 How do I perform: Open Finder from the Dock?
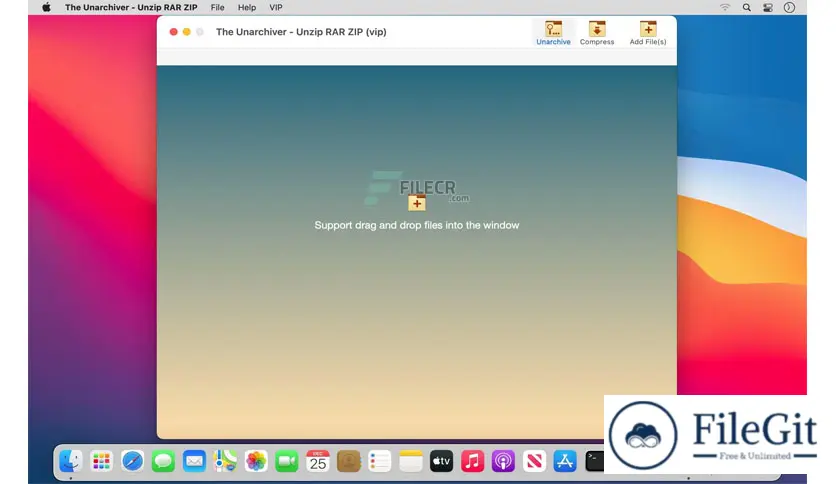pos(71,461)
